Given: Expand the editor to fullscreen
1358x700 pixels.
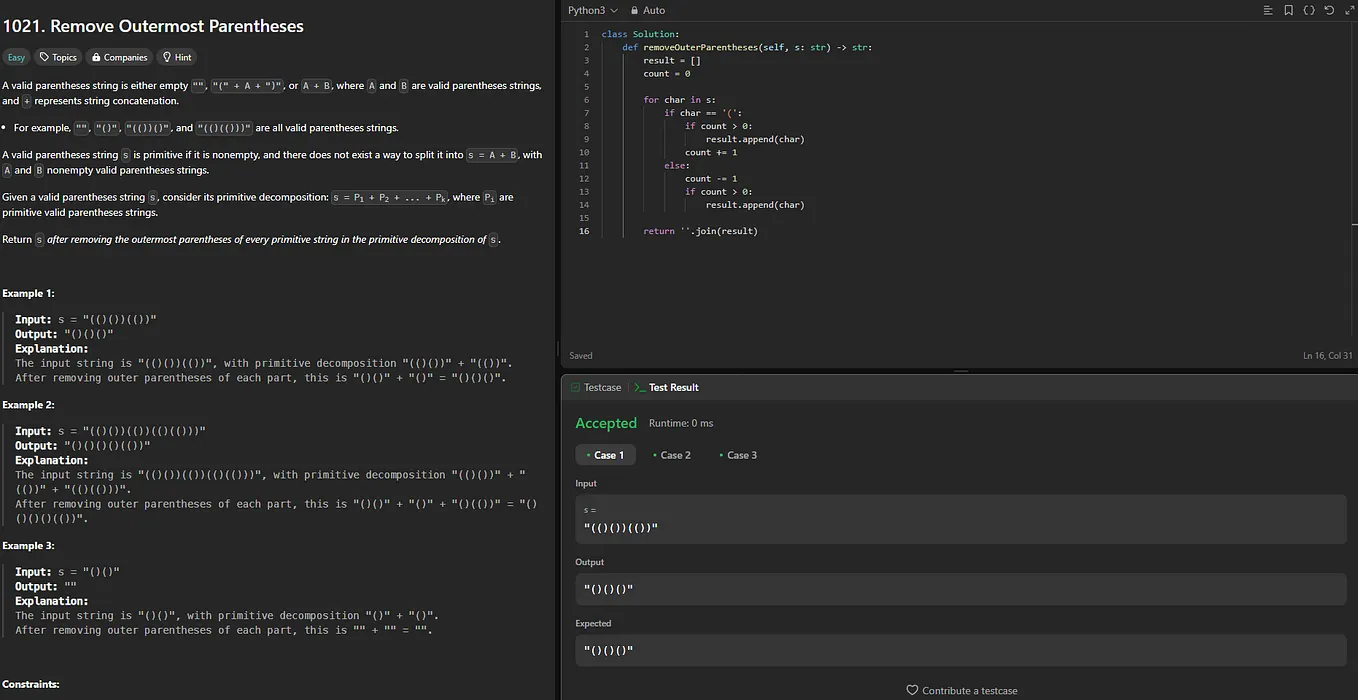Looking at the screenshot, I should click(1348, 10).
